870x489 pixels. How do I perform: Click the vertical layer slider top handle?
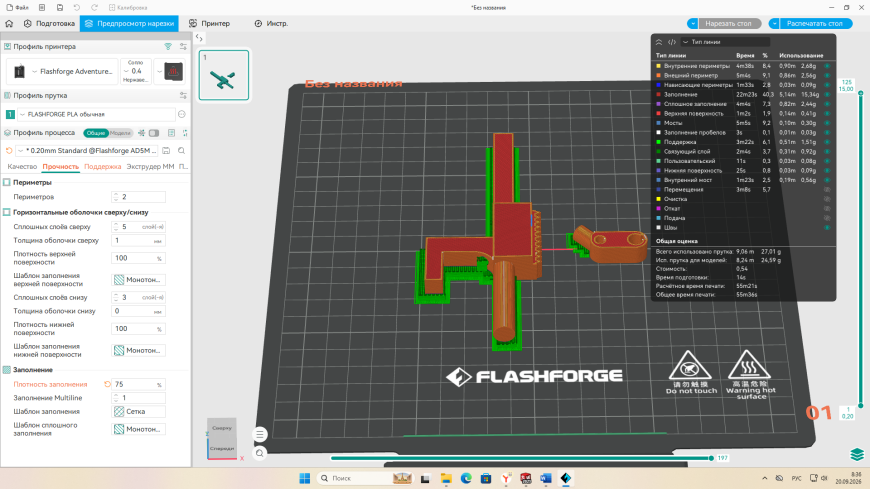[x=861, y=93]
